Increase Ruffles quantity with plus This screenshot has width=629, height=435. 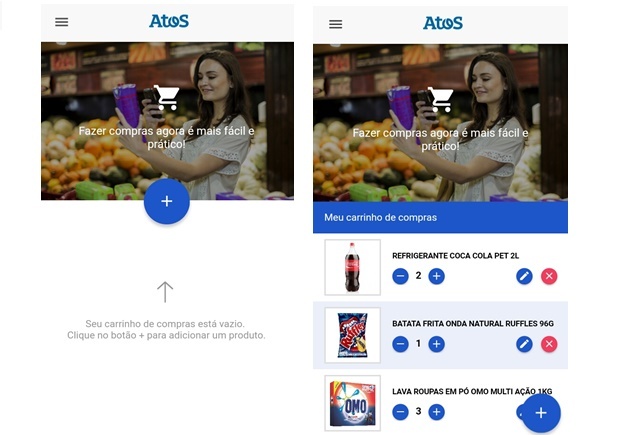(436, 344)
